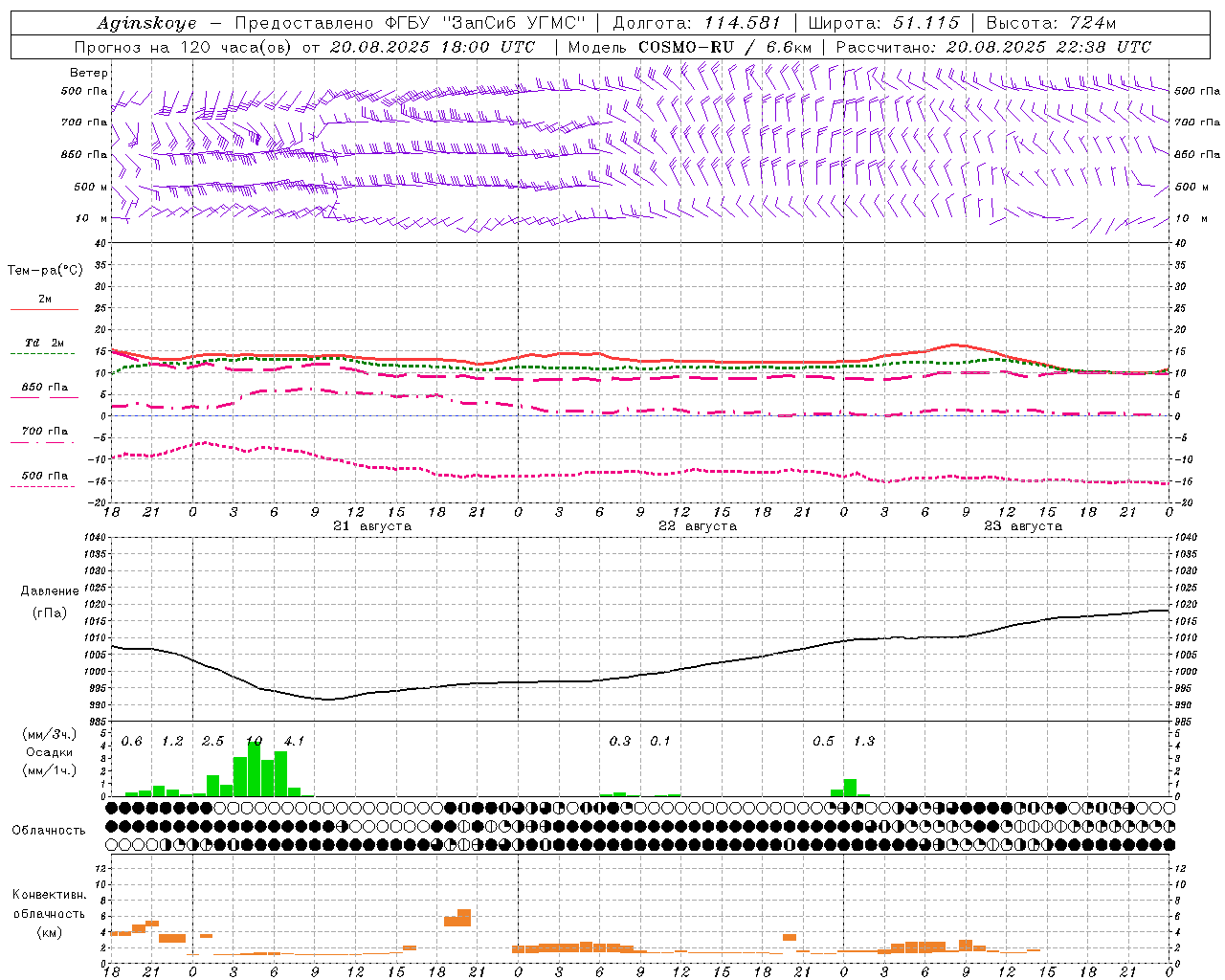Click the "Конвективн." convective cloud panel label
This screenshot has height=980, width=1225.
point(50,895)
